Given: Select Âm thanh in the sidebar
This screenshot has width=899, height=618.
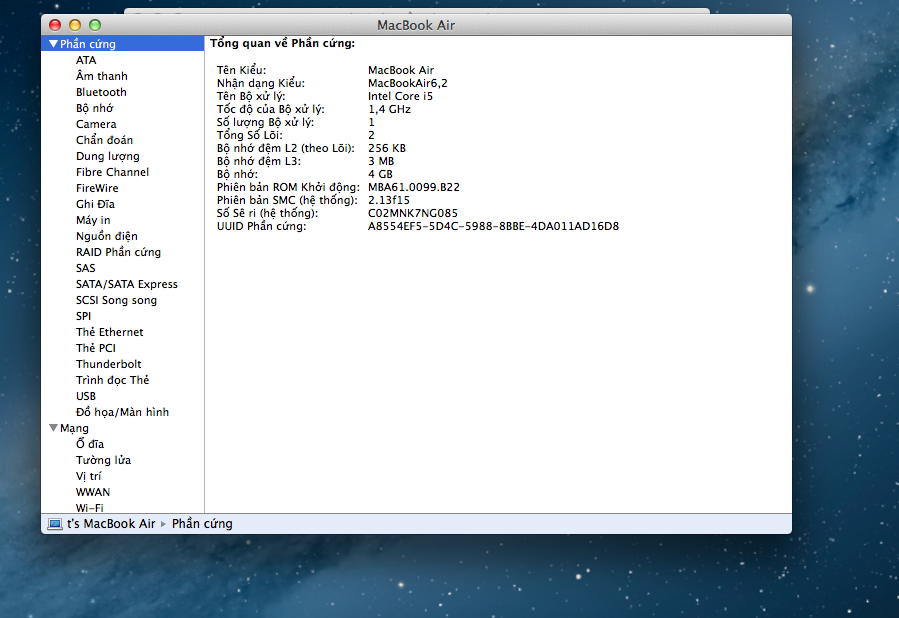Looking at the screenshot, I should click(x=101, y=76).
